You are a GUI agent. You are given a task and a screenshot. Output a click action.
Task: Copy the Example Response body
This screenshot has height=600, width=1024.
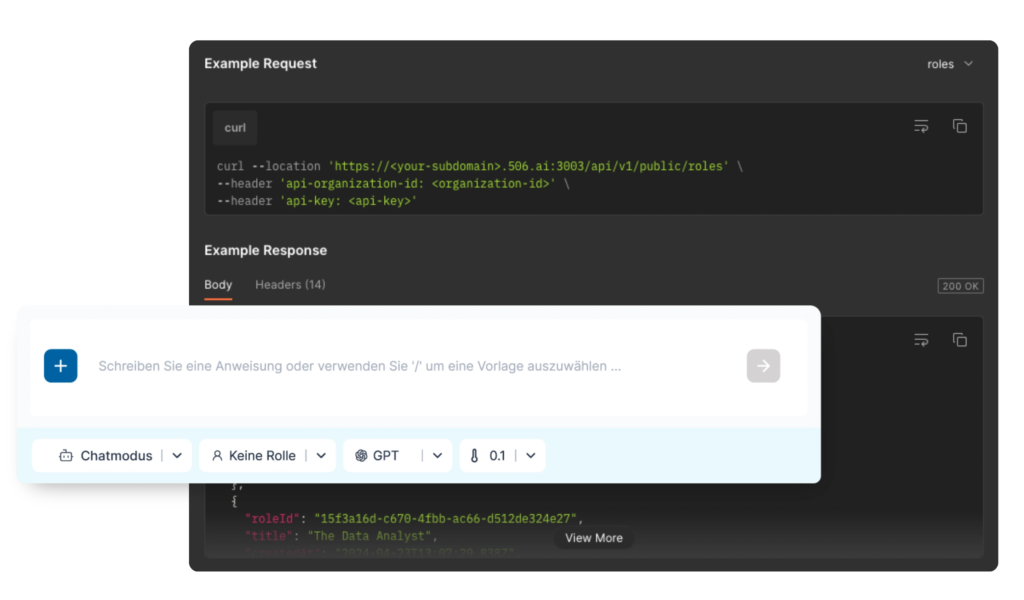pyautogui.click(x=959, y=340)
